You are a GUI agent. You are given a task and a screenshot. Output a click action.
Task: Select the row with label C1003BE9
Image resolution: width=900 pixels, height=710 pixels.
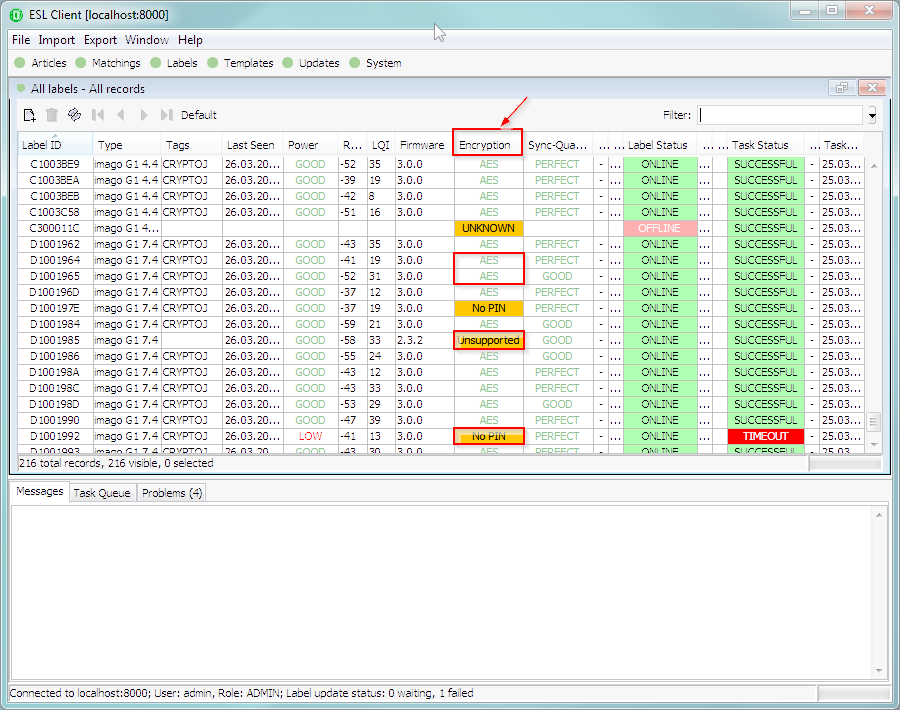pyautogui.click(x=440, y=164)
